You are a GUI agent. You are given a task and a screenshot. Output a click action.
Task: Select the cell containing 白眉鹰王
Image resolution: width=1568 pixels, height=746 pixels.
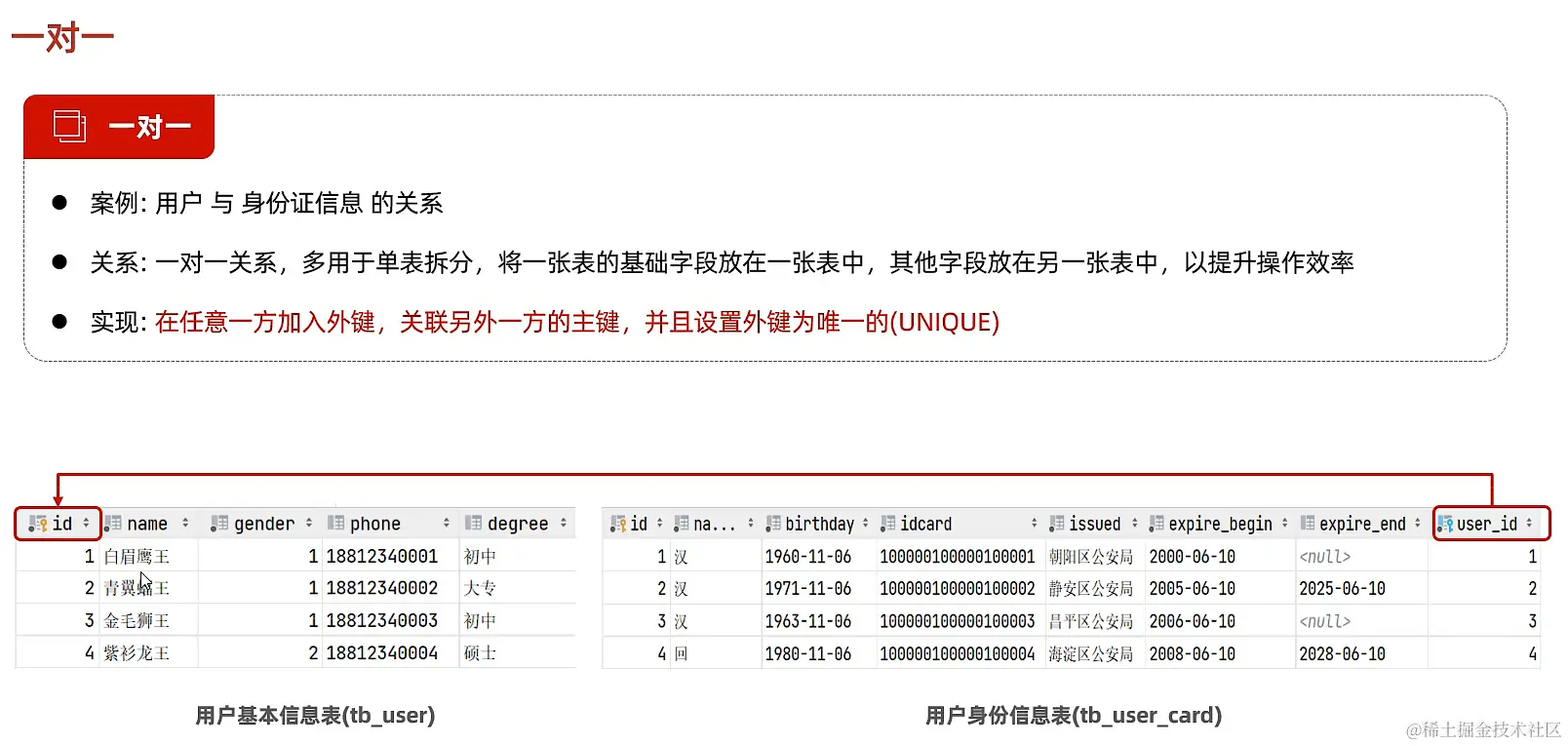[149, 556]
